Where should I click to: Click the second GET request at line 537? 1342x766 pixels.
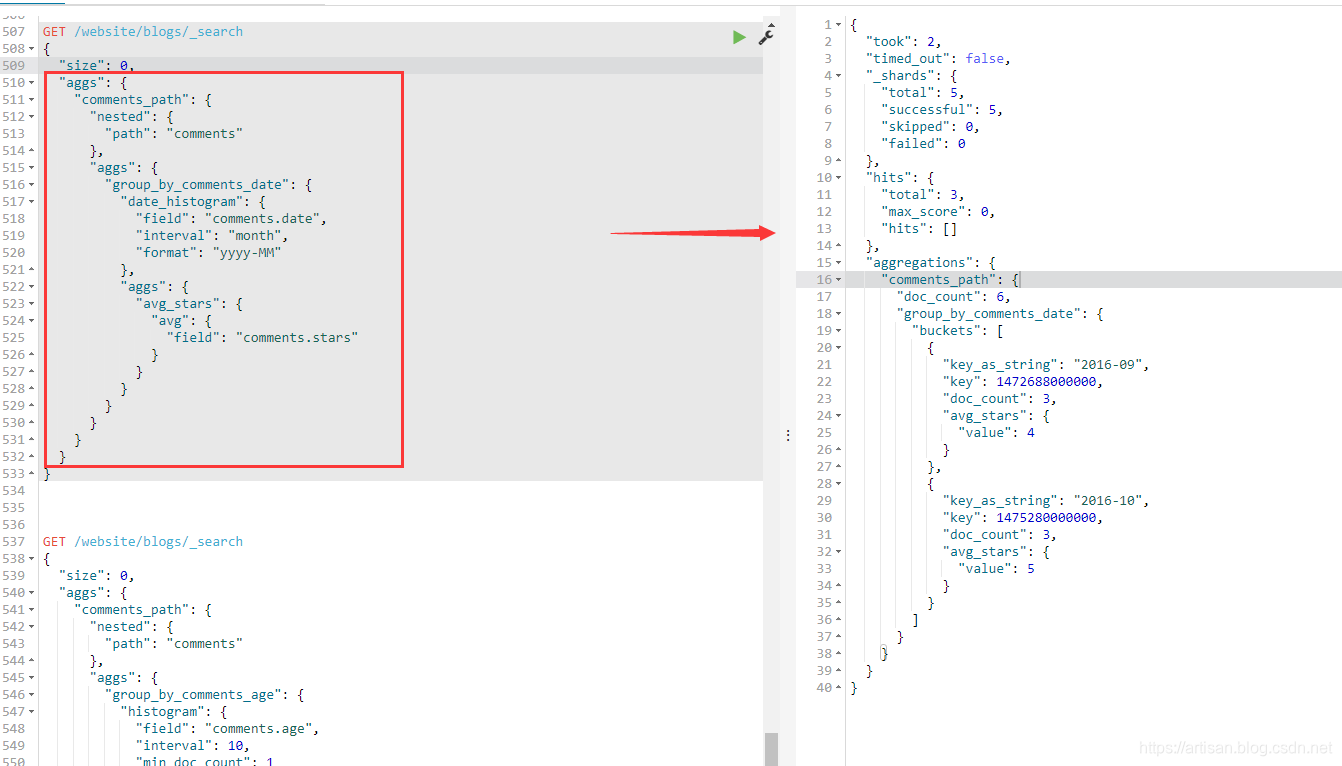[143, 542]
